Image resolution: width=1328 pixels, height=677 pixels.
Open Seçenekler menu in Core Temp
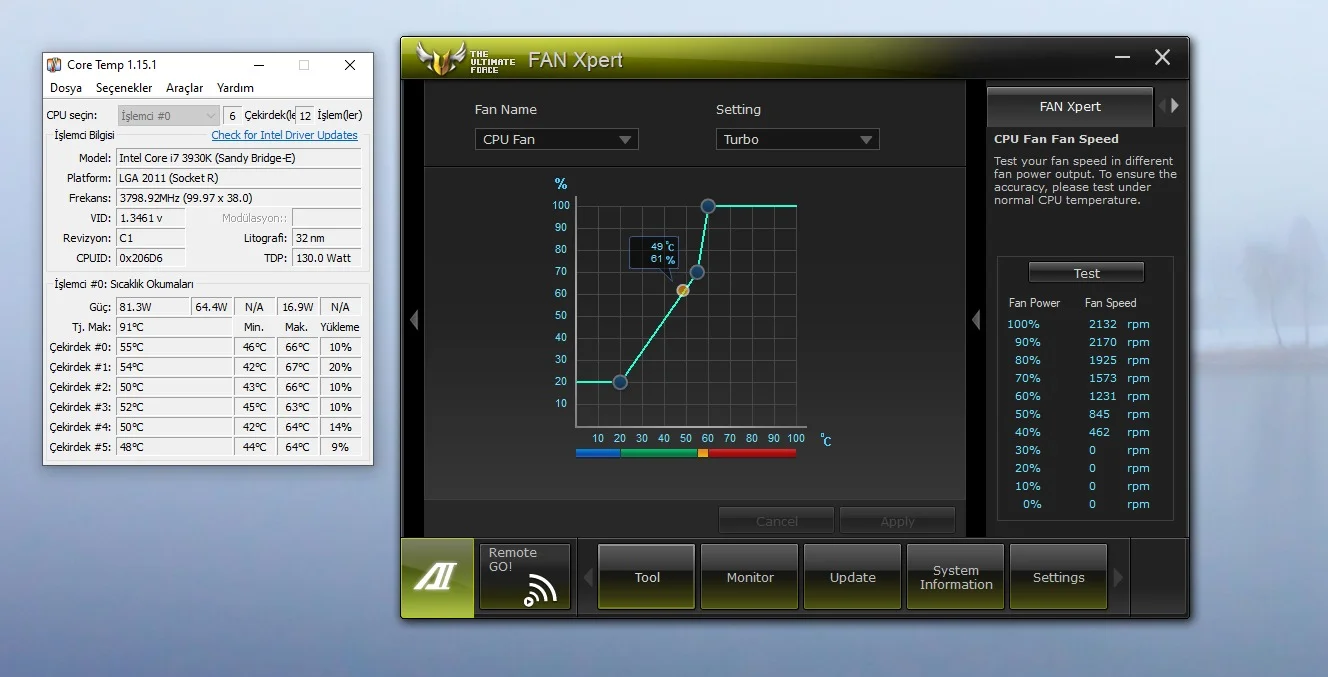click(124, 88)
